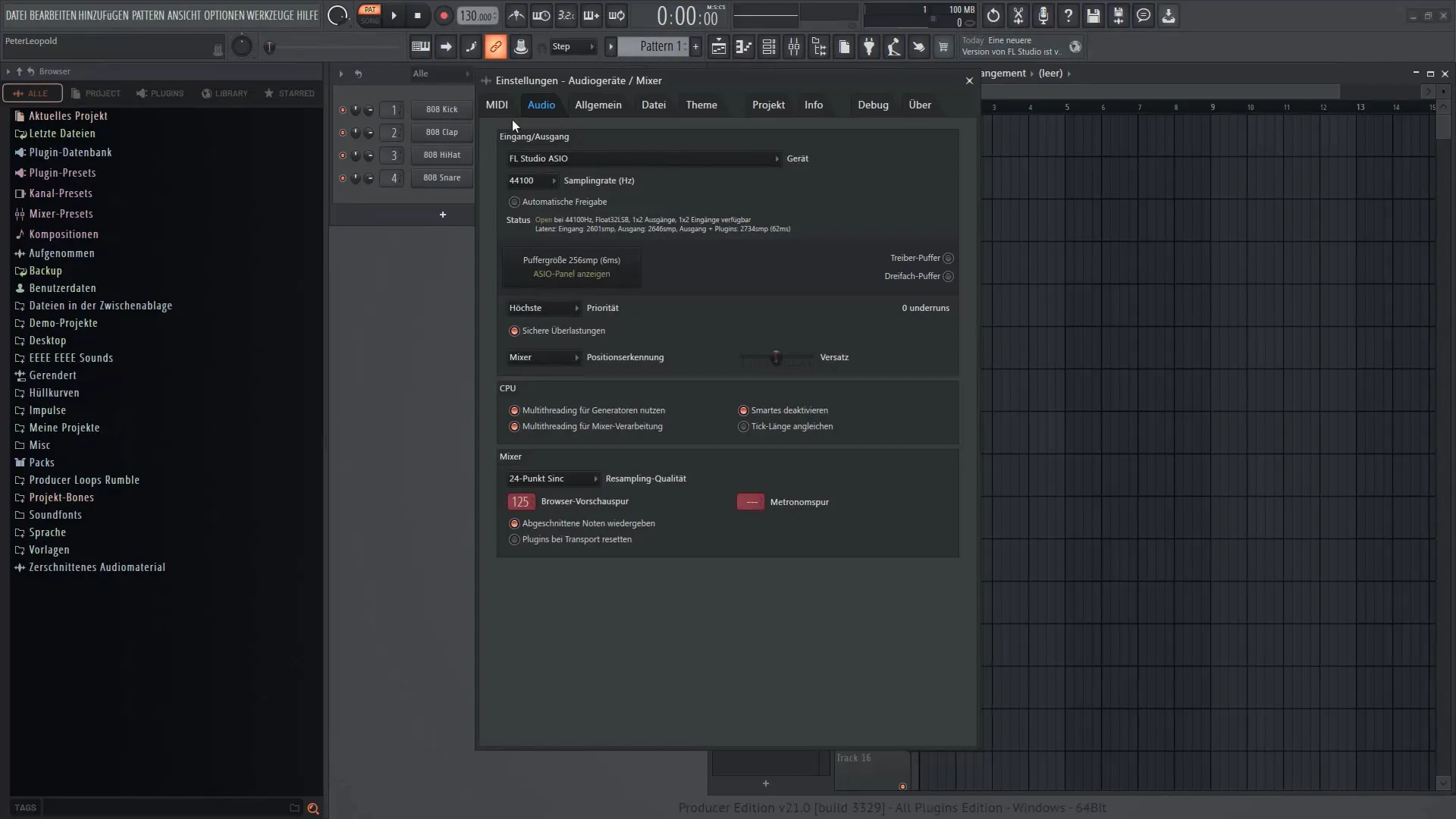Enable the countdown before recording icon
Image resolution: width=1456 pixels, height=819 pixels.
click(566, 16)
